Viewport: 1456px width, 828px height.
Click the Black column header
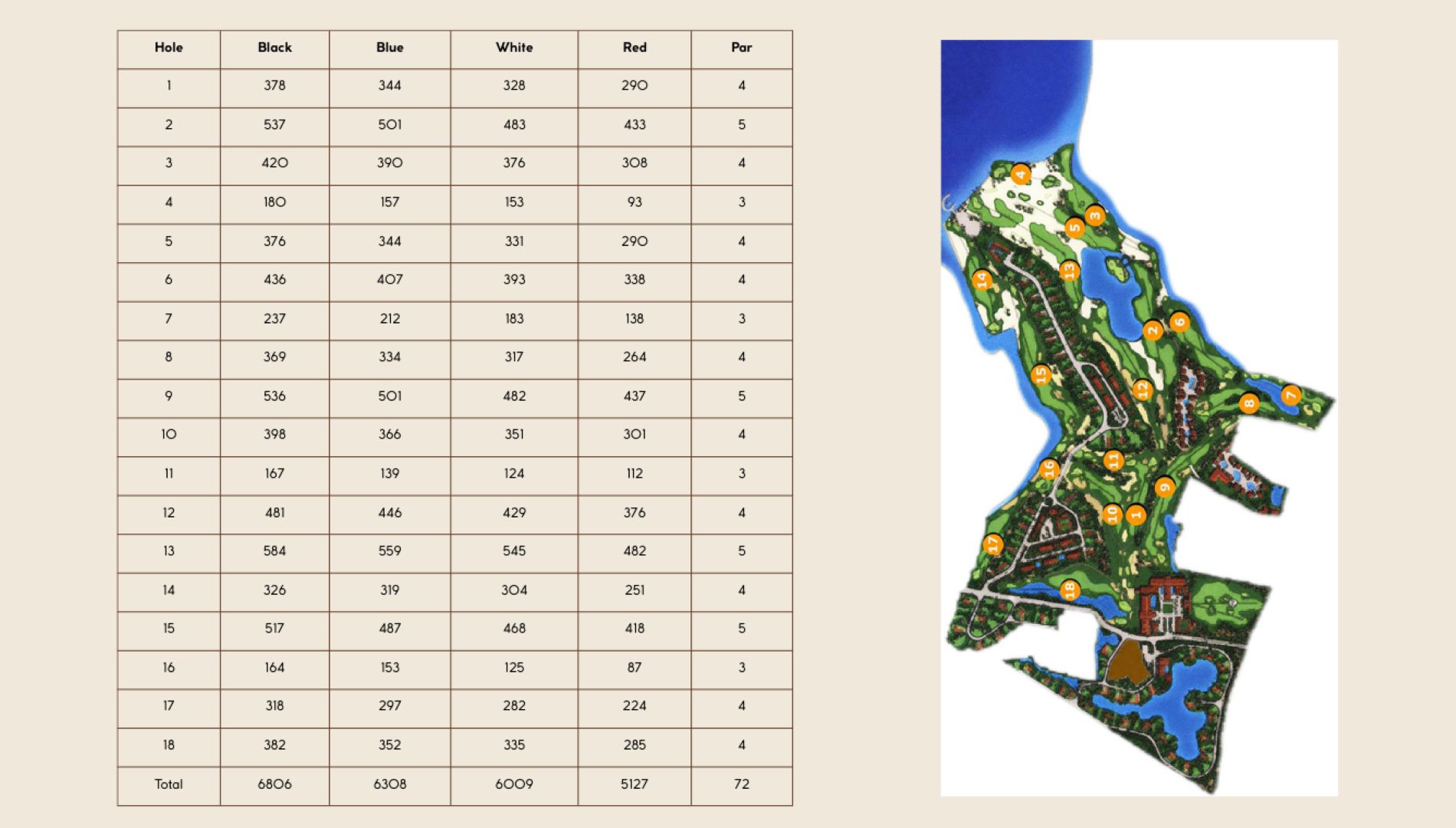[274, 48]
